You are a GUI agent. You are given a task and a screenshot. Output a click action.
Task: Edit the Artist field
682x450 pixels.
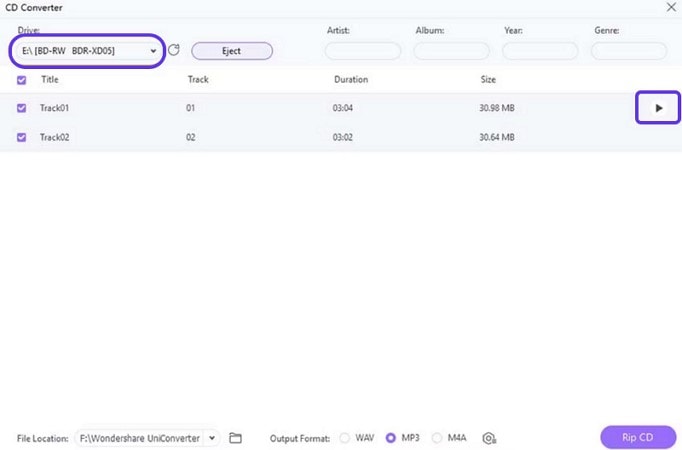363,51
